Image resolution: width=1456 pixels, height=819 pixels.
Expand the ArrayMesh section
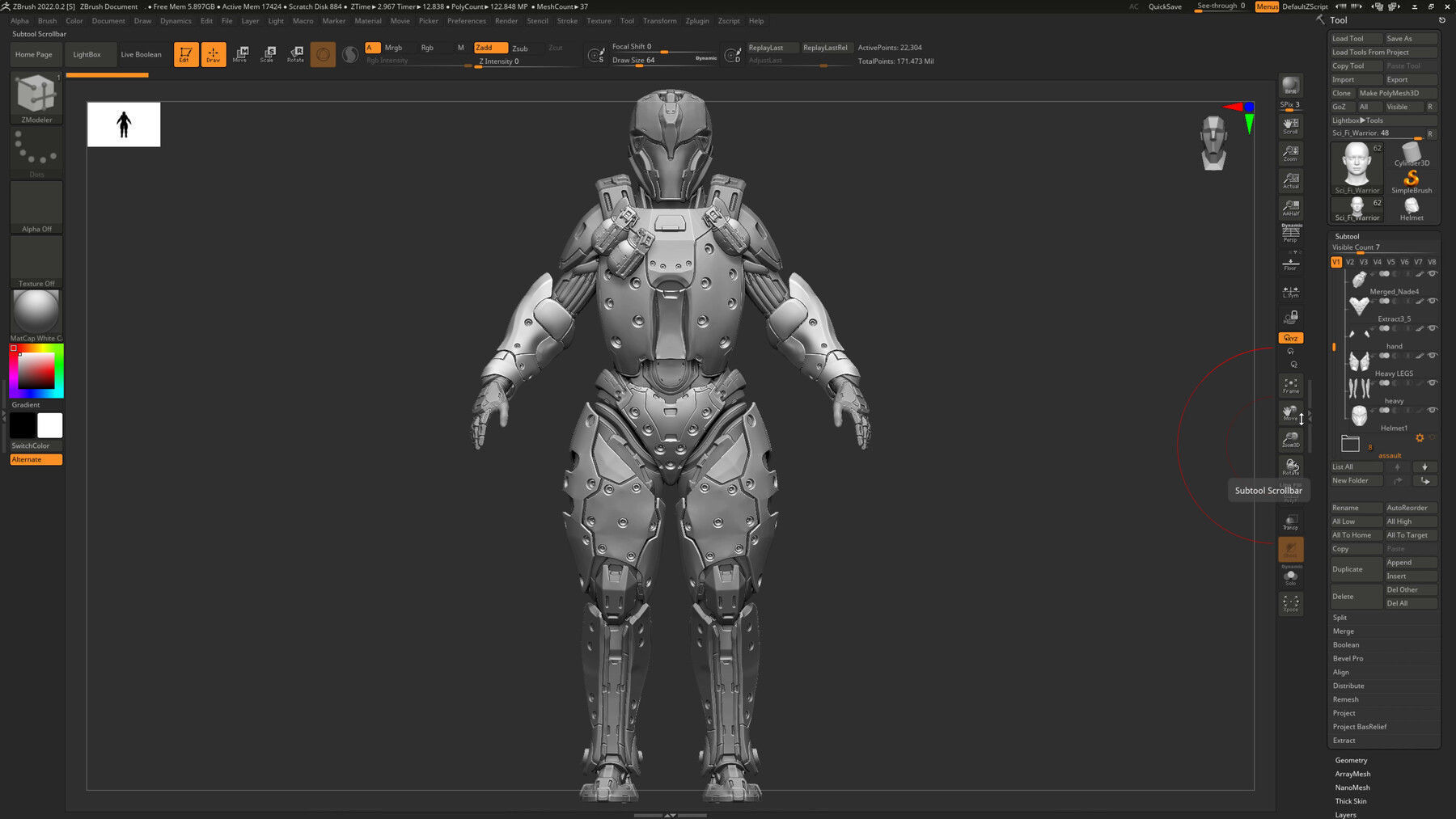1352,774
